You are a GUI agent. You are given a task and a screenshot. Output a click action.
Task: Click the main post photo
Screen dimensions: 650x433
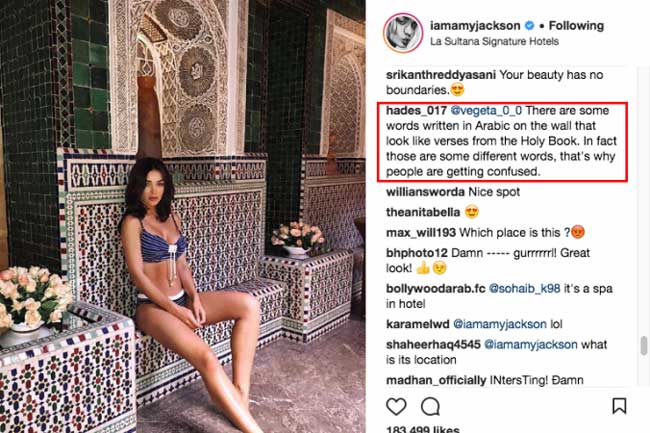pyautogui.click(x=182, y=216)
